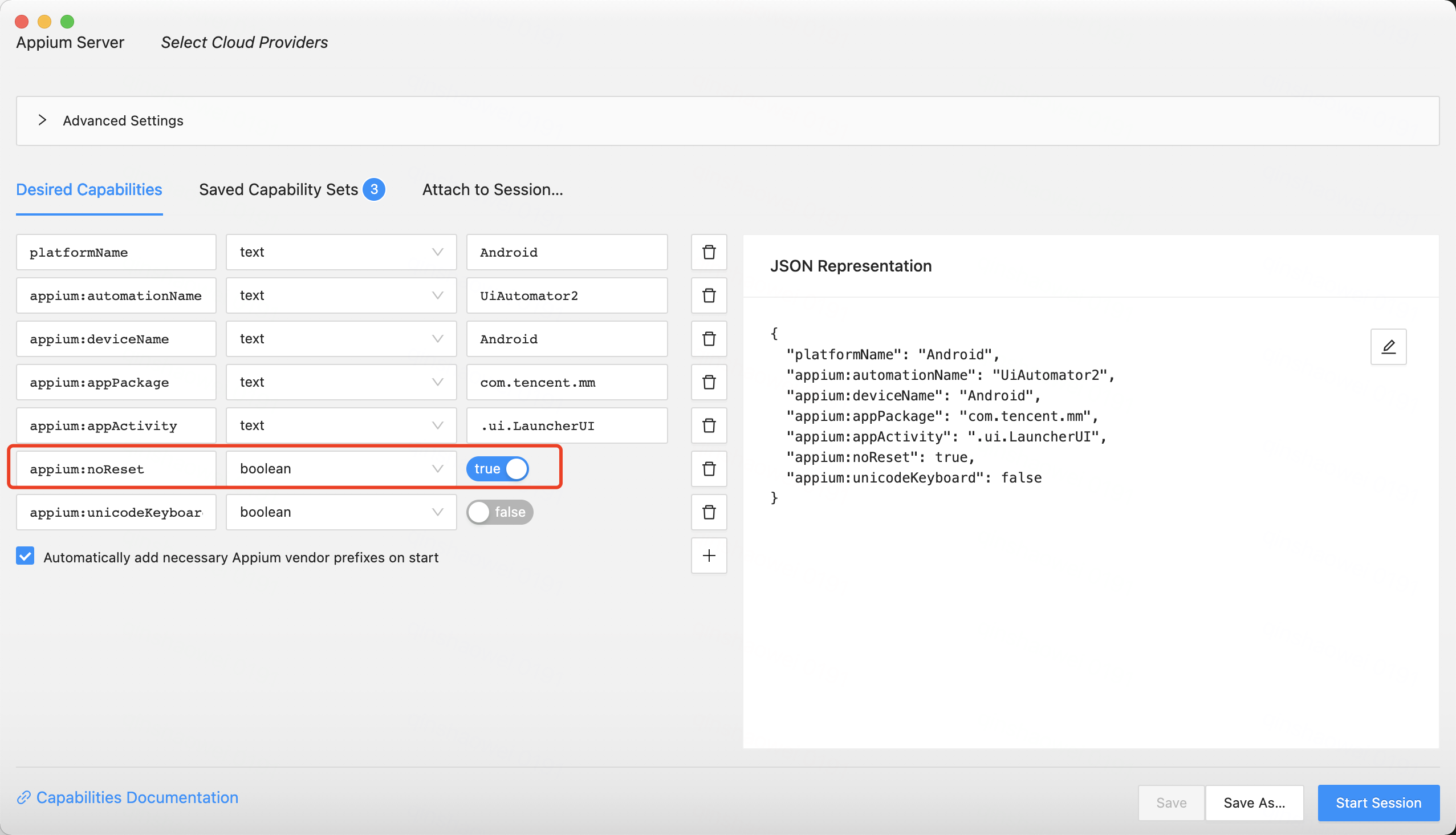This screenshot has width=1456, height=835.
Task: Open type dropdown for appium:noReset row
Action: point(341,468)
